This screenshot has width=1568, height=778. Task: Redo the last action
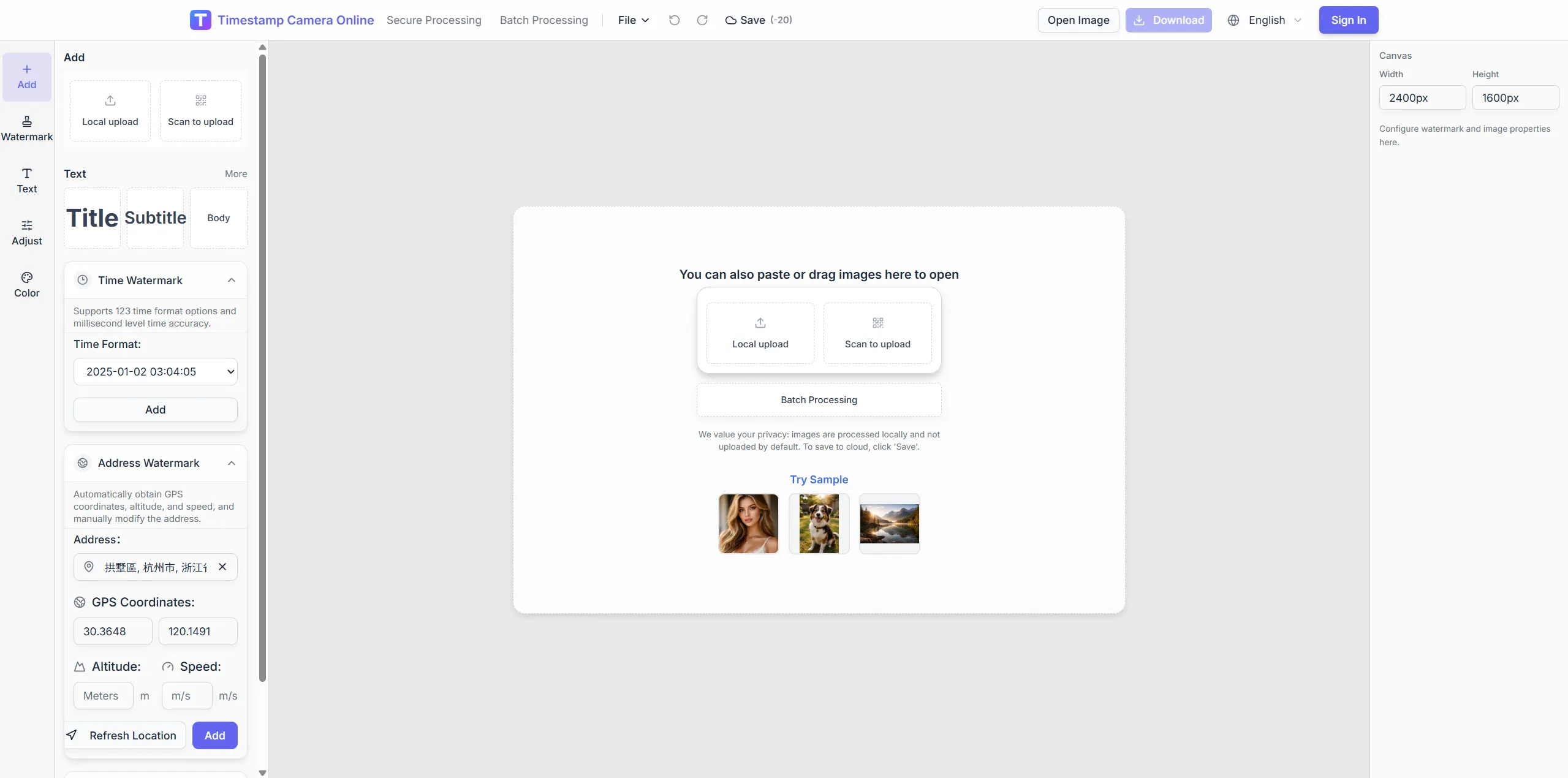[x=702, y=20]
